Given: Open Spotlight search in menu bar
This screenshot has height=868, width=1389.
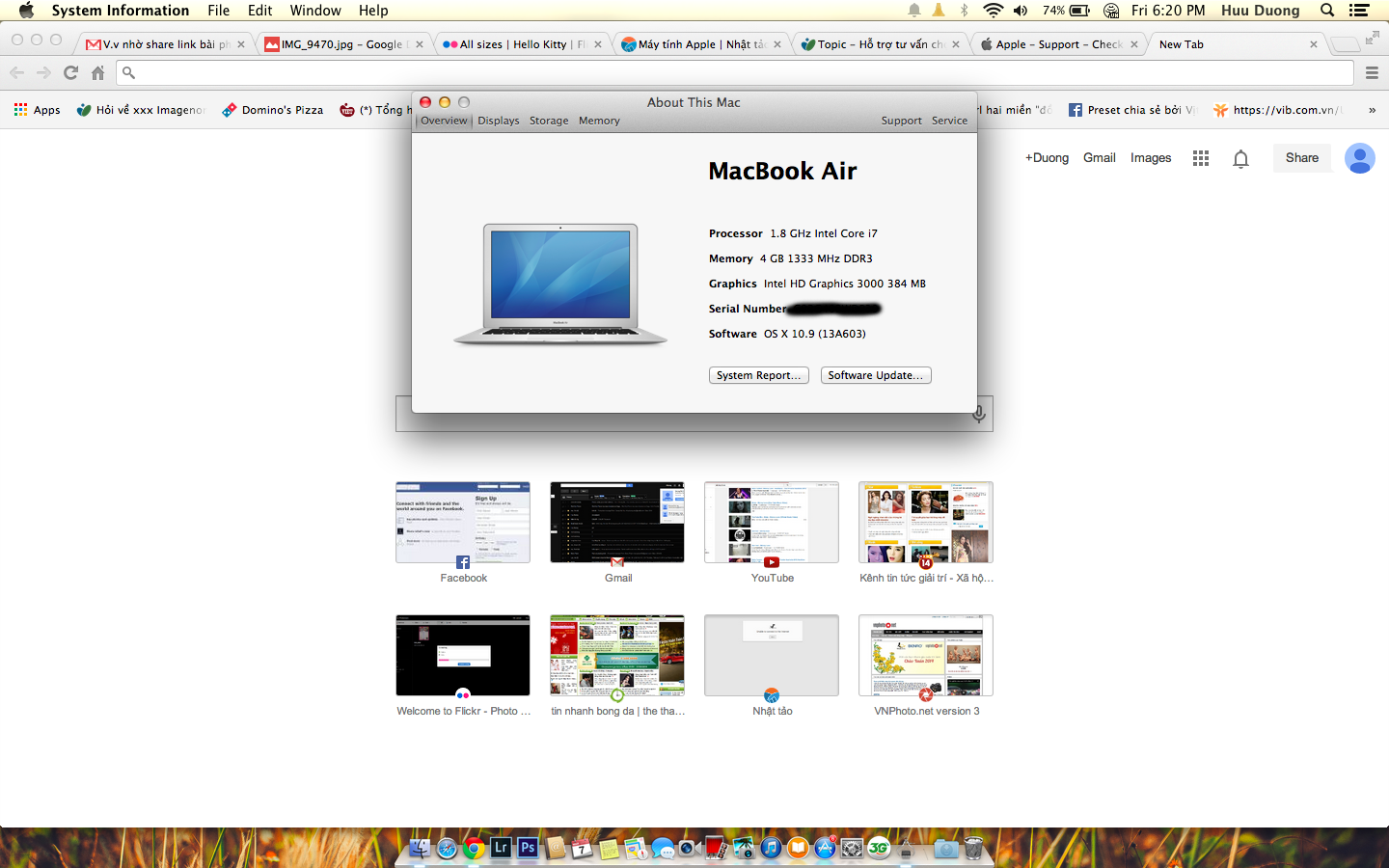Looking at the screenshot, I should [1327, 11].
